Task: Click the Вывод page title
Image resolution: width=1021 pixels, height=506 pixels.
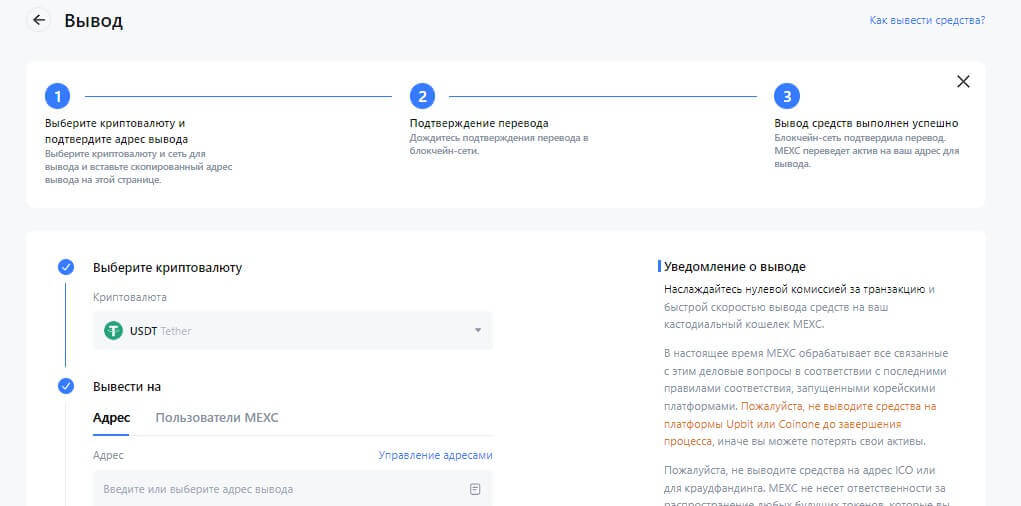Action: pos(93,21)
